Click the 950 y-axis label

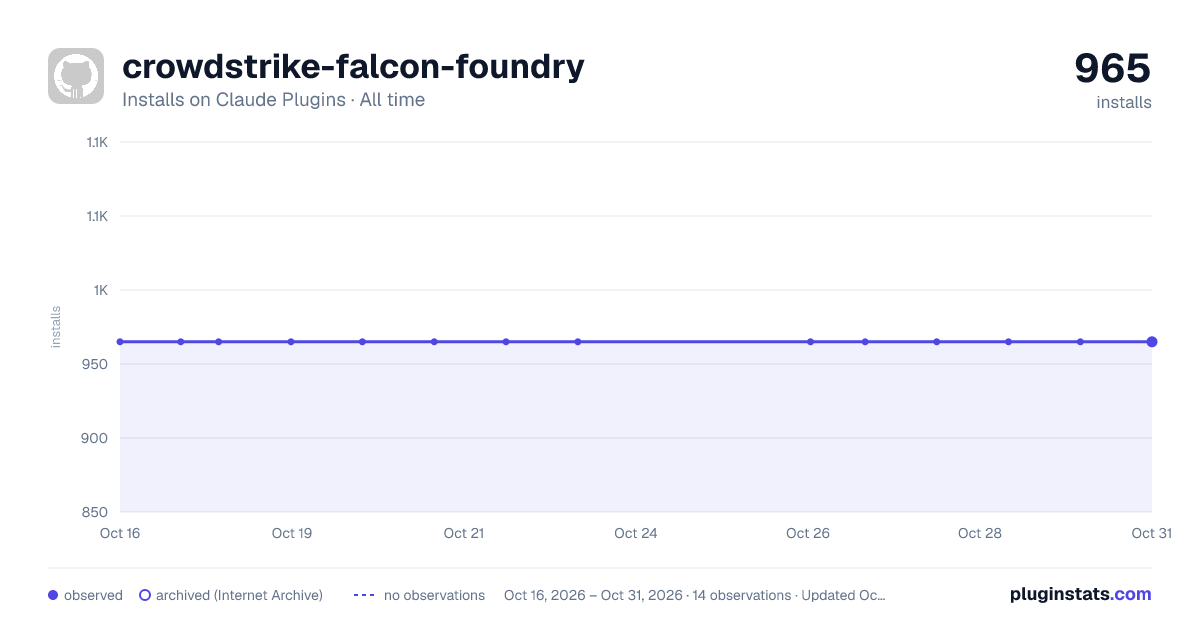[96, 364]
